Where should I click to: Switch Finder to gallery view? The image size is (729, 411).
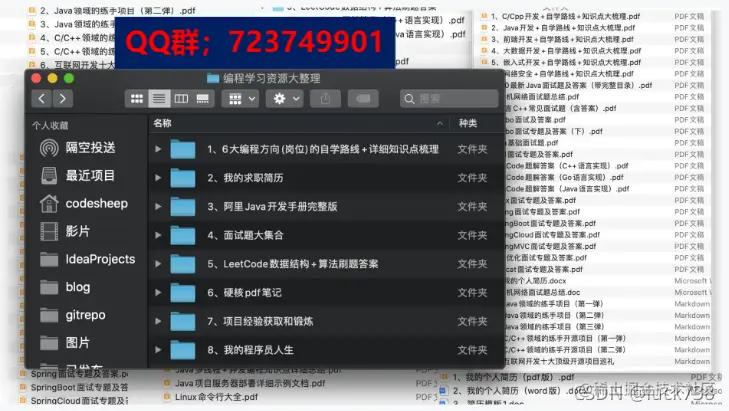point(203,99)
